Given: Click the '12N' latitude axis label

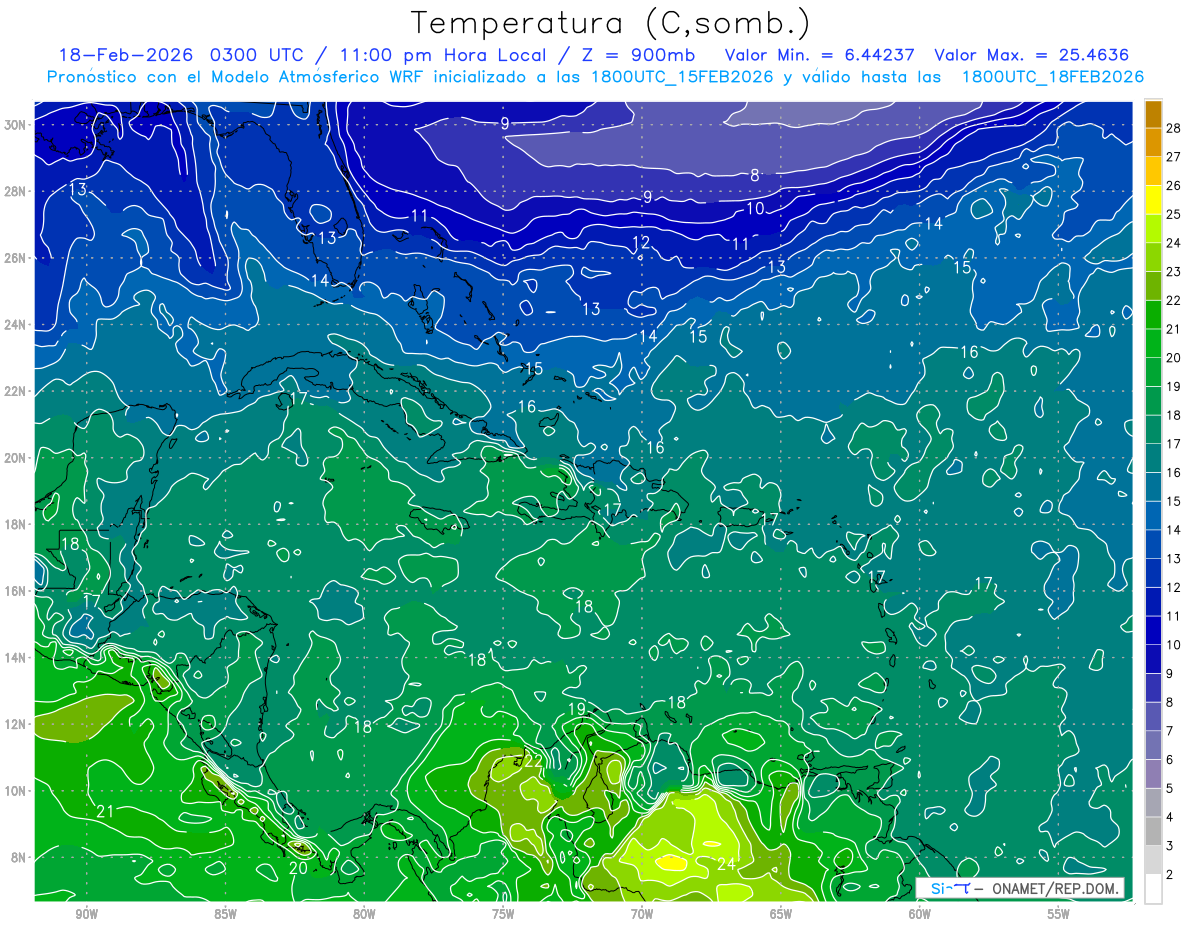Looking at the screenshot, I should (x=17, y=724).
